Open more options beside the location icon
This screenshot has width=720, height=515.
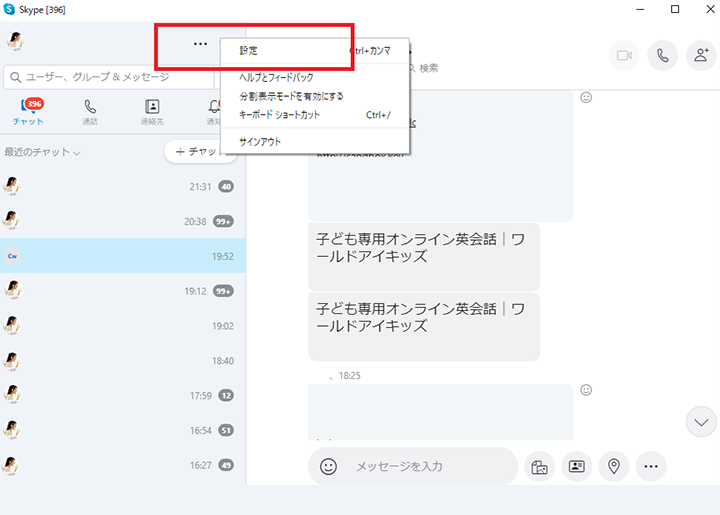(651, 466)
